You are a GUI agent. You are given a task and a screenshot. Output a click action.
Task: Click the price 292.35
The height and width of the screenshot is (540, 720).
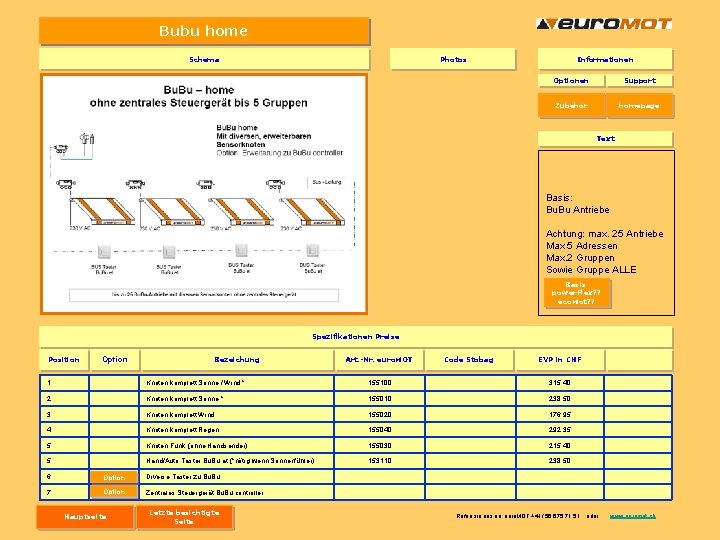point(559,430)
